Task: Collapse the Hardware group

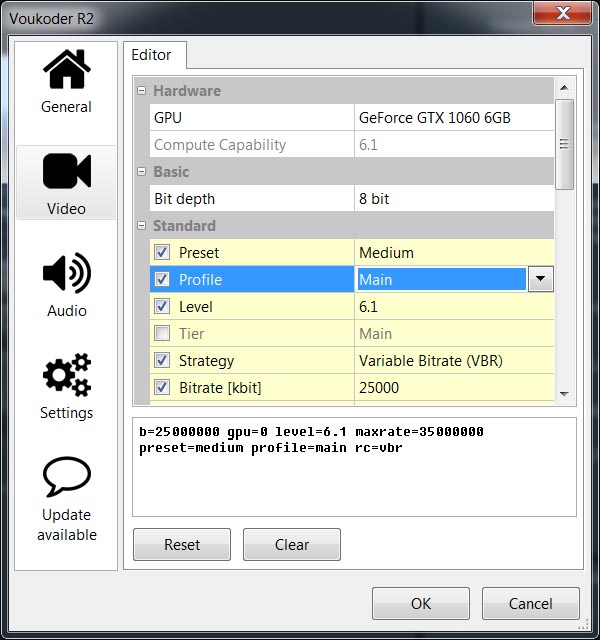Action: coord(141,91)
